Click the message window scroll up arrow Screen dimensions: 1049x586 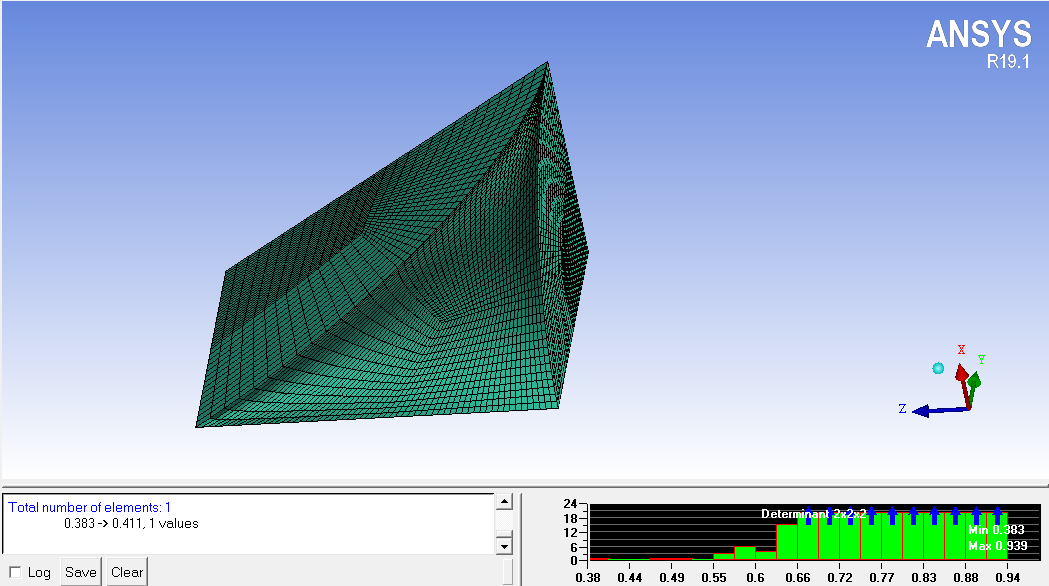point(504,502)
